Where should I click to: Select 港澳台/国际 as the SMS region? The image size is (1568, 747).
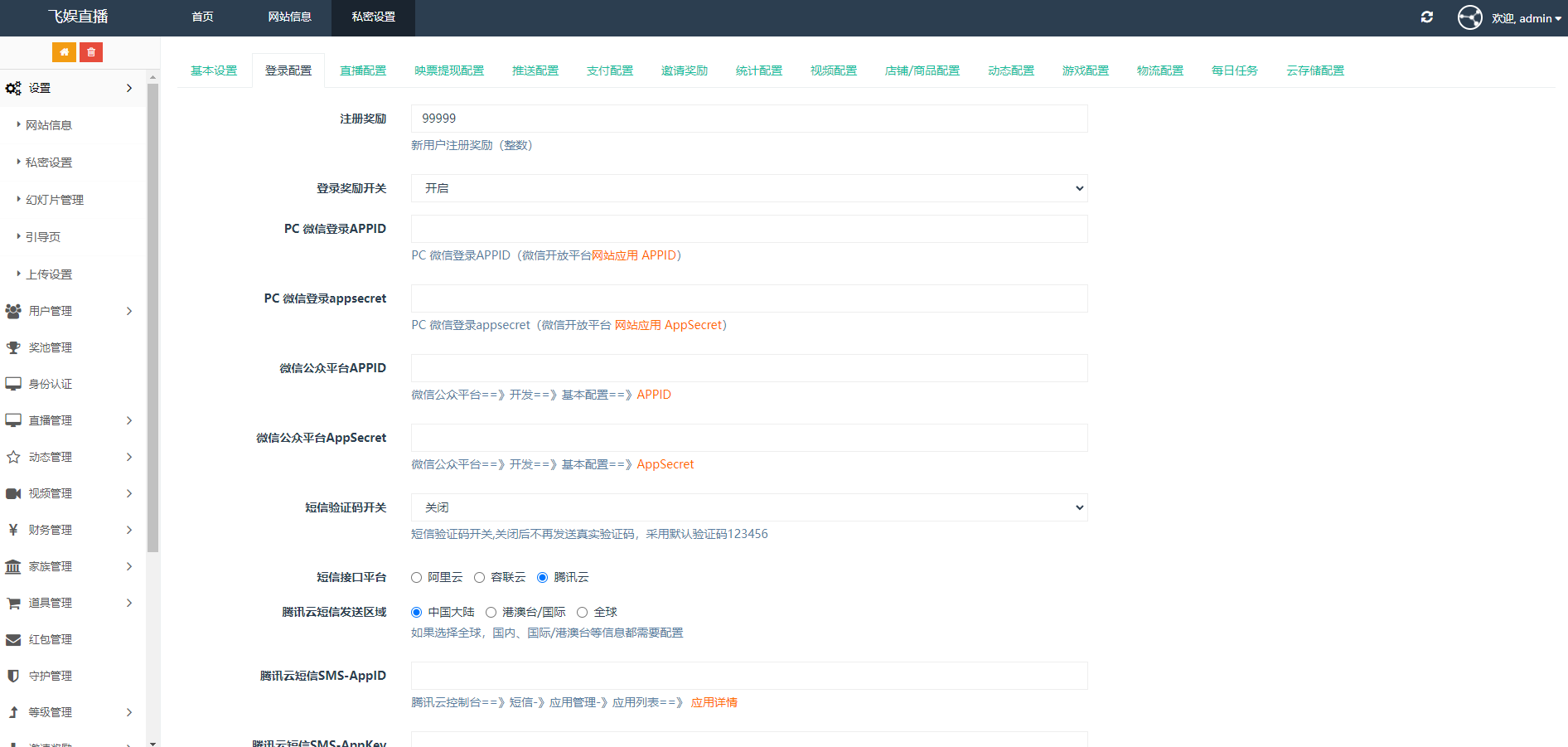point(491,612)
